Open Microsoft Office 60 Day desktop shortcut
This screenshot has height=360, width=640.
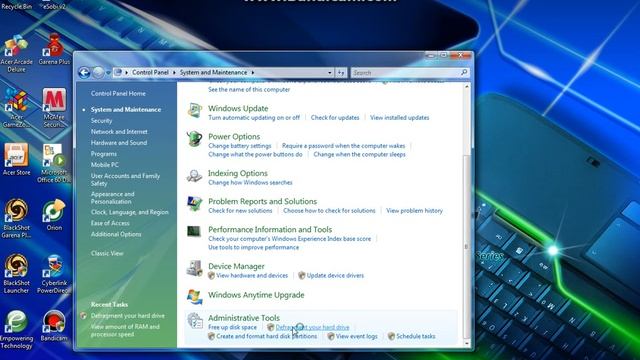point(54,163)
